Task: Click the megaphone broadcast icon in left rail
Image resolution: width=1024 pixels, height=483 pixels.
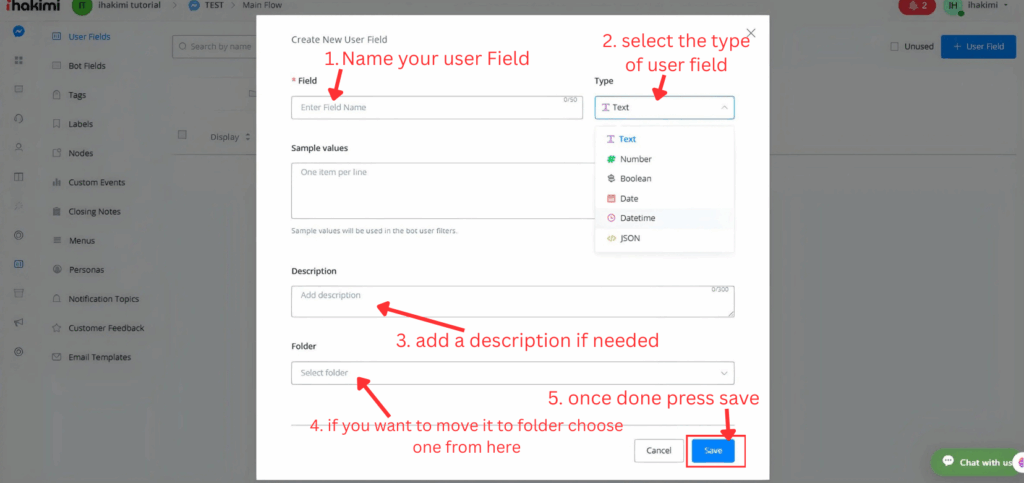Action: pyautogui.click(x=19, y=322)
